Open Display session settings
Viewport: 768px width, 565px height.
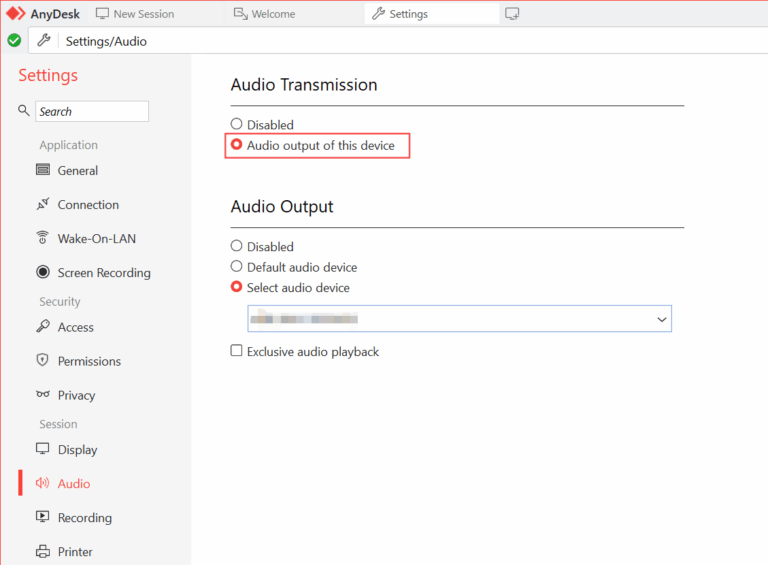click(77, 449)
